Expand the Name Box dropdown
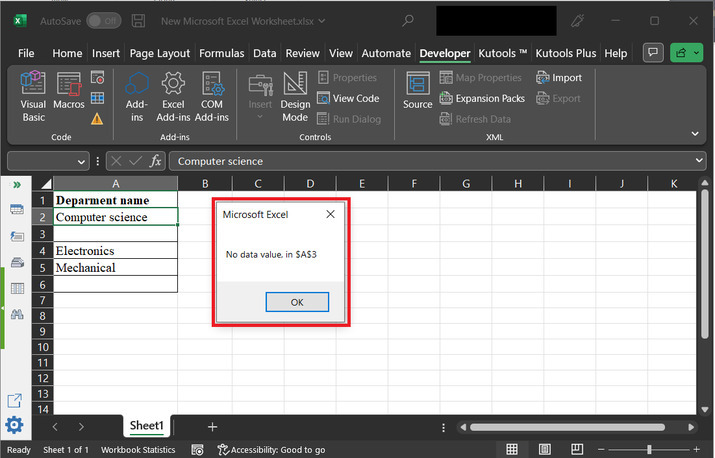Screen dimensions: 715x458 point(82,161)
